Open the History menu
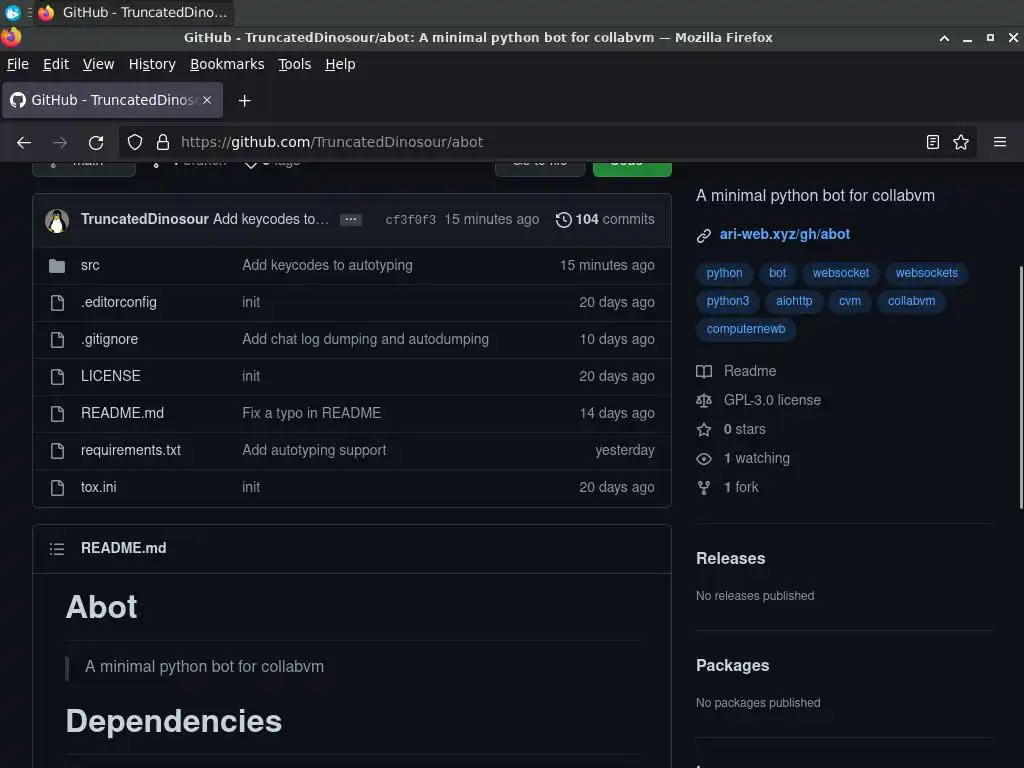Screen dimensions: 1024x768 pyautogui.click(x=152, y=64)
